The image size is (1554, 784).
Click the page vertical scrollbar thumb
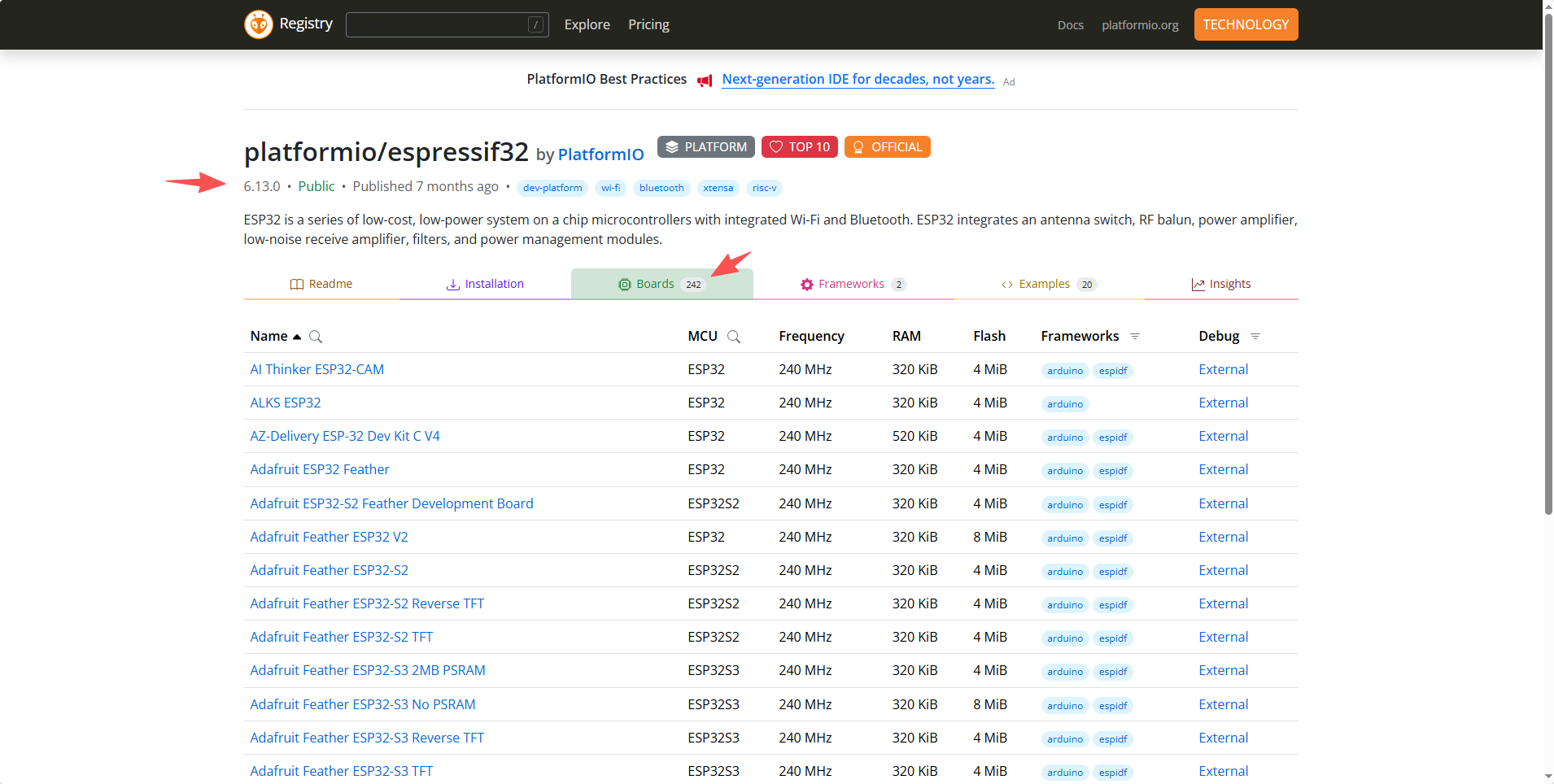tap(1548, 264)
